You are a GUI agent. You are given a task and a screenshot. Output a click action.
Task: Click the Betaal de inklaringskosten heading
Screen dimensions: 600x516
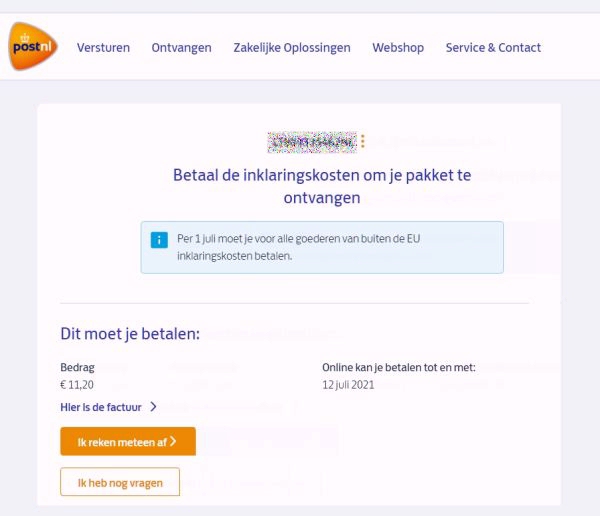click(x=322, y=186)
